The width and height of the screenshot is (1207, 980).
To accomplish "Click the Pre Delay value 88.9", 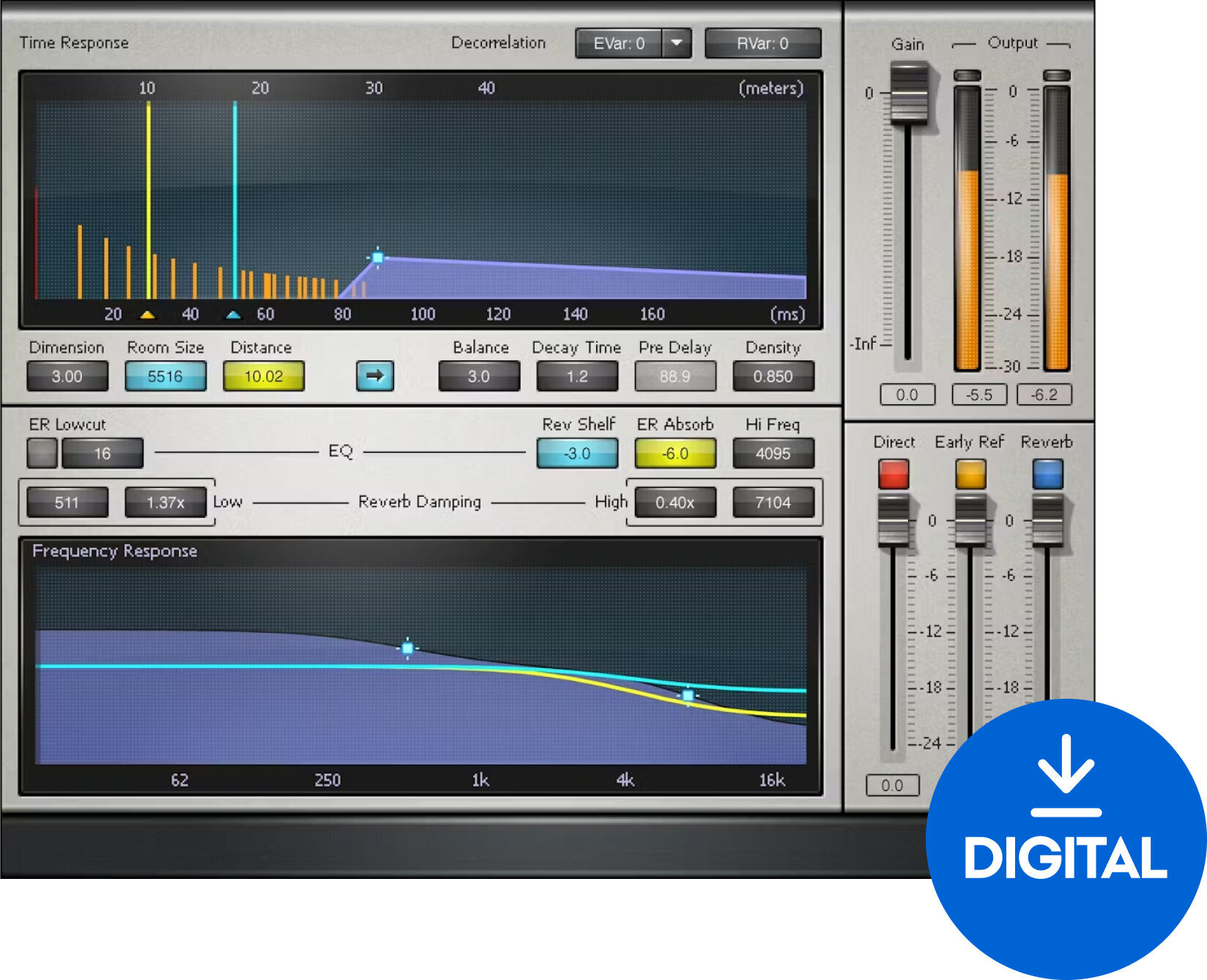I will point(675,376).
